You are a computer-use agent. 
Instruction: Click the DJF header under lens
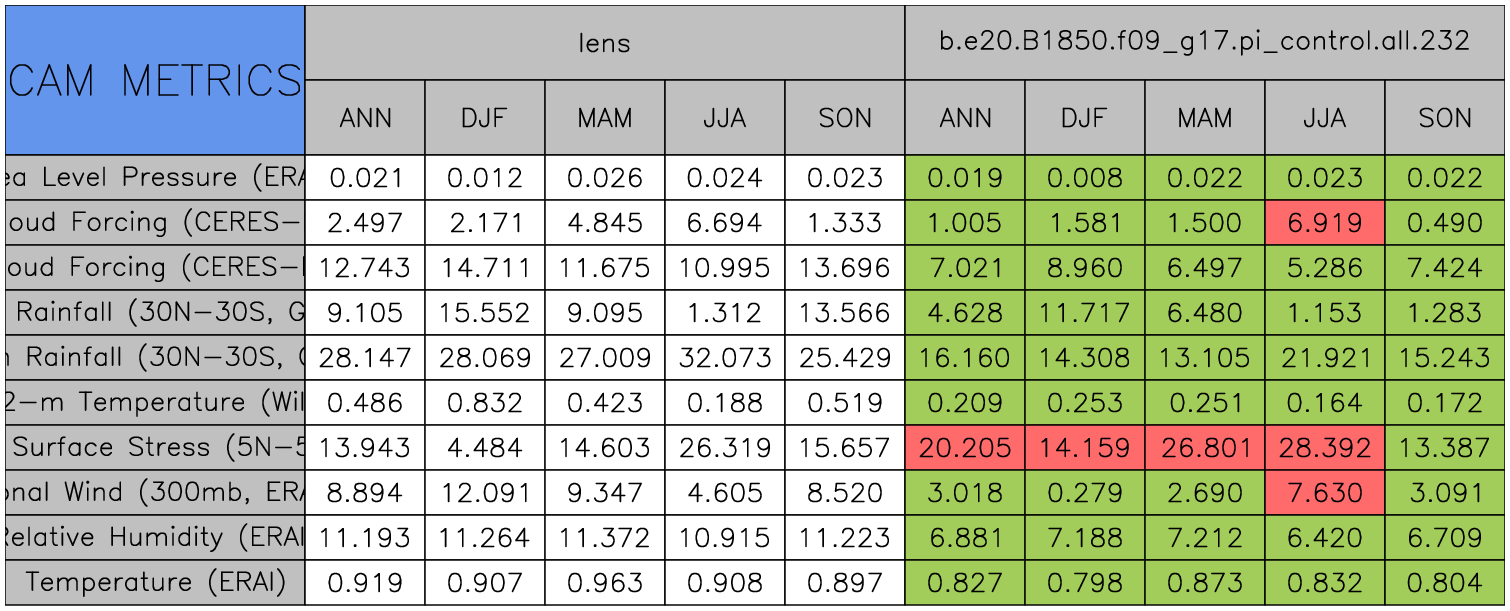(x=485, y=118)
